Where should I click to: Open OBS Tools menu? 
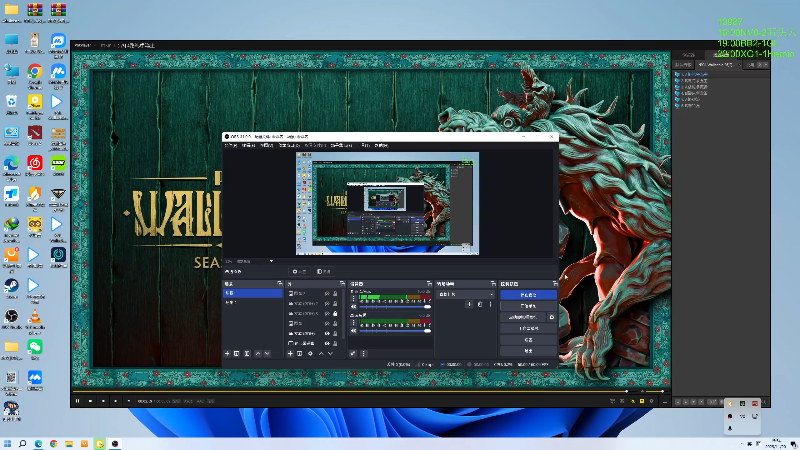(365, 145)
